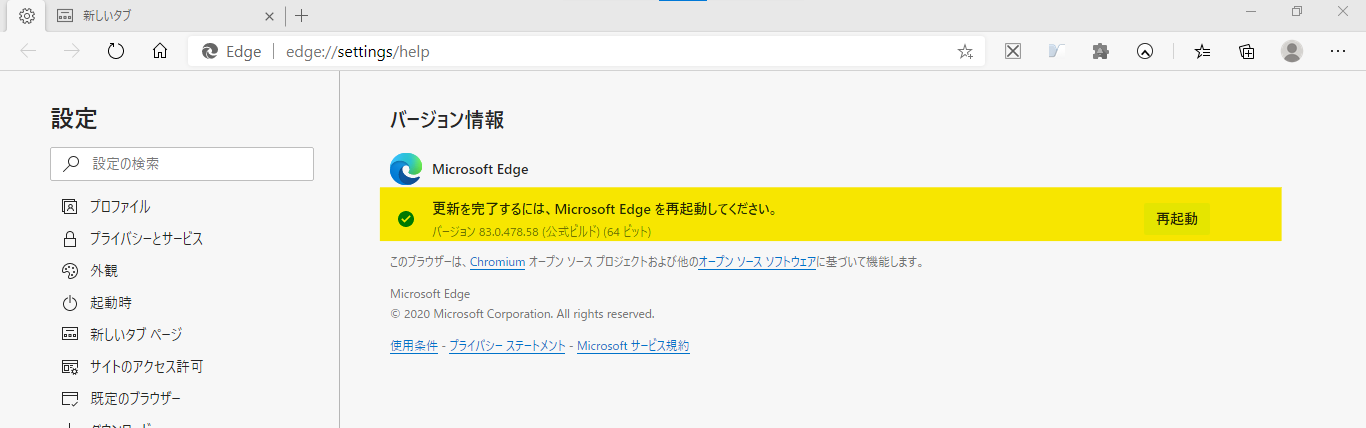Click the gray flag extension icon

pyautogui.click(x=1057, y=51)
